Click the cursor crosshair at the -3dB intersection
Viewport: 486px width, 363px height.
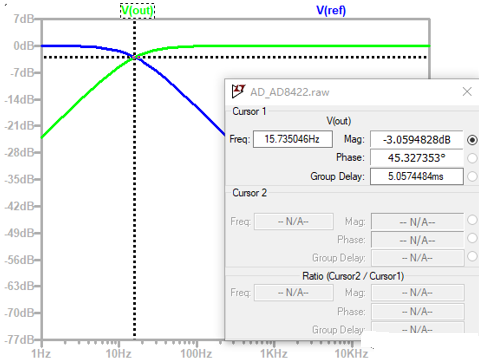point(135,57)
